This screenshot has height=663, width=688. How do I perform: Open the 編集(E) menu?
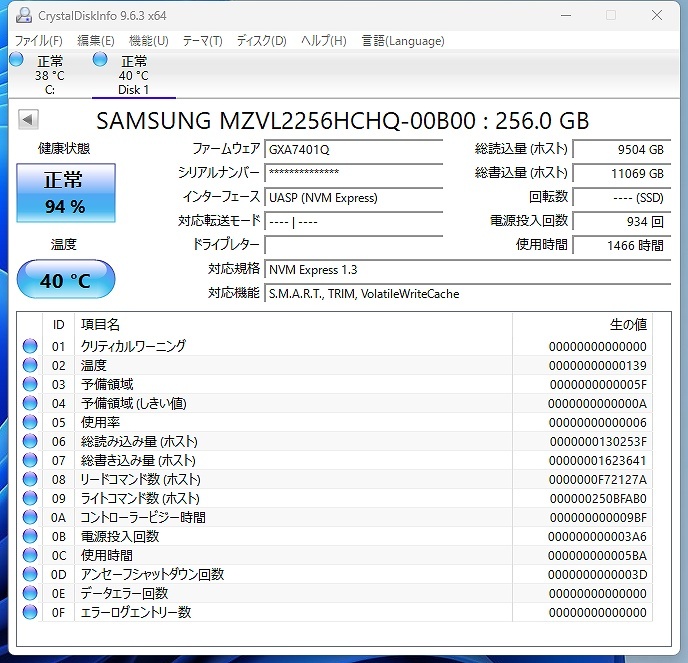coord(96,41)
